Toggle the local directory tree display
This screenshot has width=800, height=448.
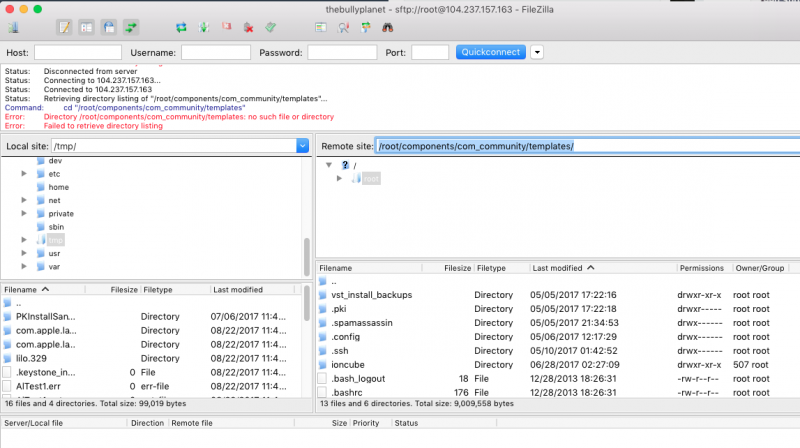[x=86, y=28]
